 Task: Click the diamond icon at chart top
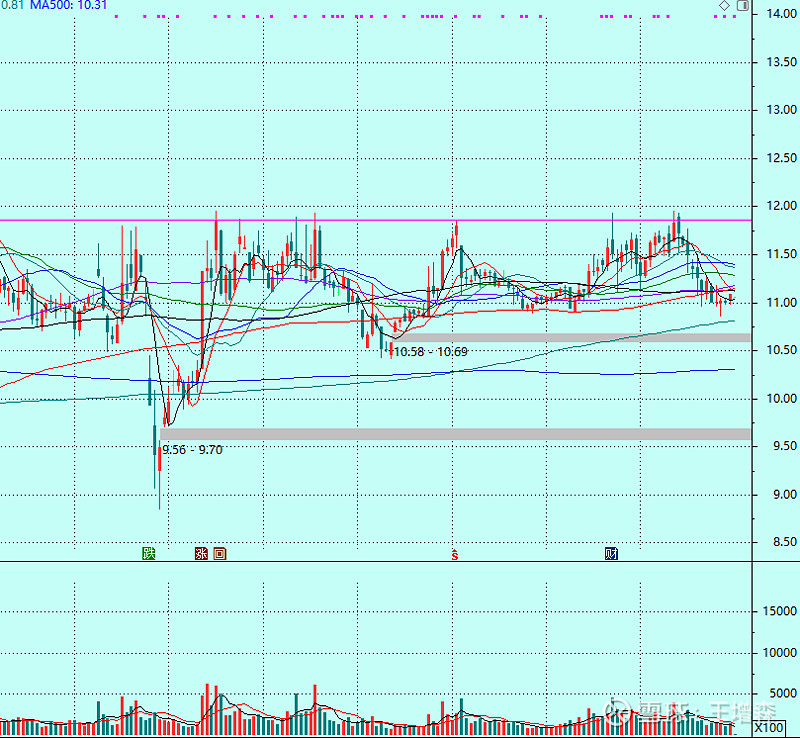724,6
